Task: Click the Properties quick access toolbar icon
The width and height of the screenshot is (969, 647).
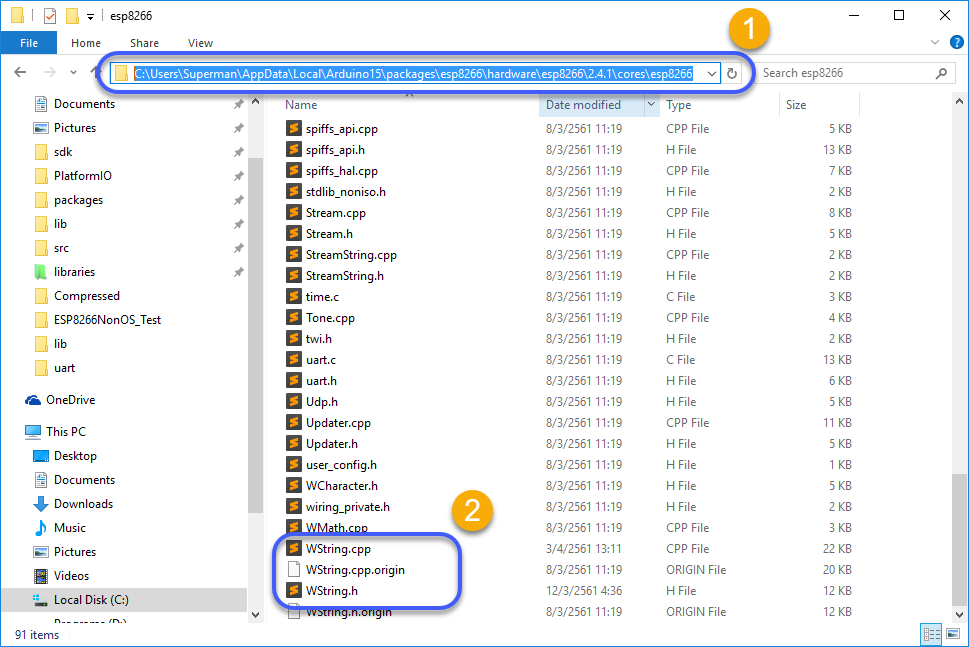Action: coord(50,16)
